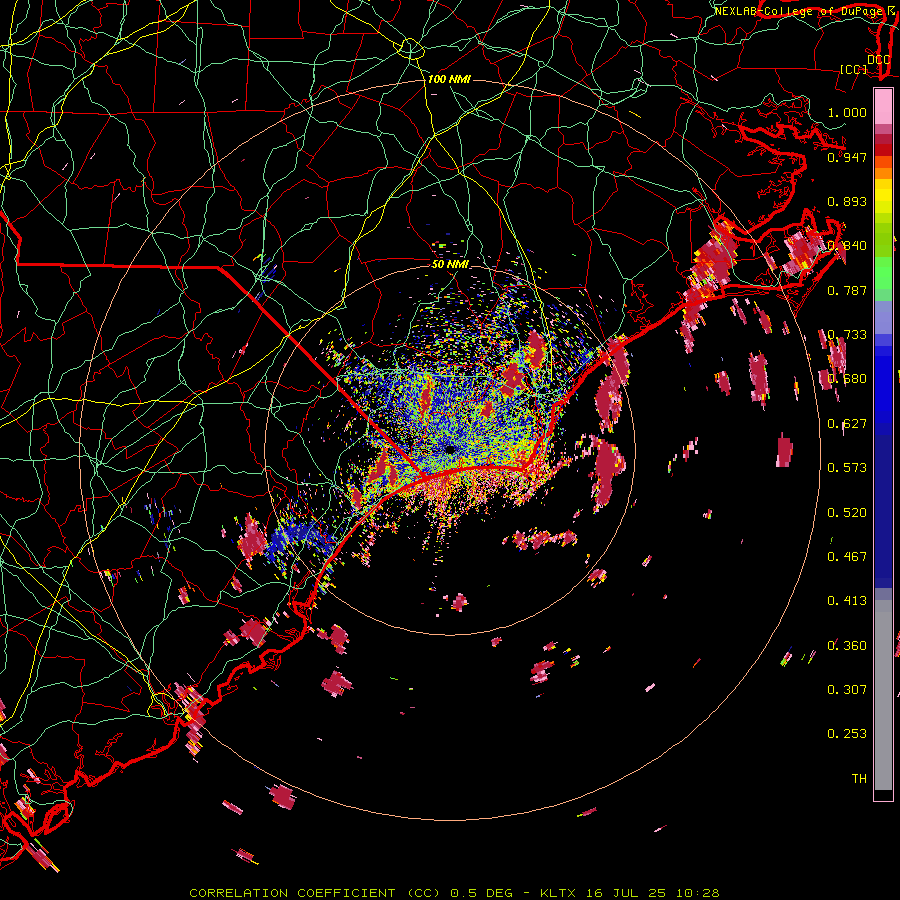Pick the lavender color bar segment near 0.733
This screenshot has width=900, height=900.
click(x=883, y=317)
